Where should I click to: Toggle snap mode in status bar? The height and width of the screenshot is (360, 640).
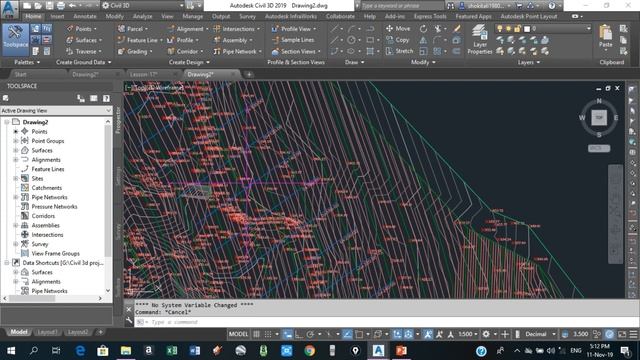point(268,334)
